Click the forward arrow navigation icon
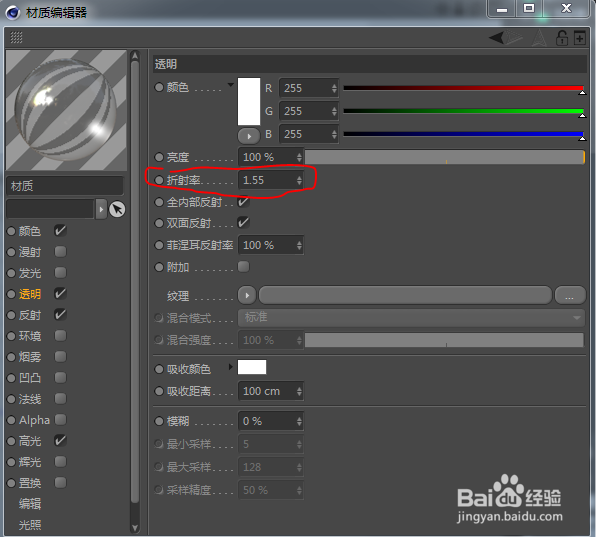The width and height of the screenshot is (596, 537). pyautogui.click(x=514, y=37)
